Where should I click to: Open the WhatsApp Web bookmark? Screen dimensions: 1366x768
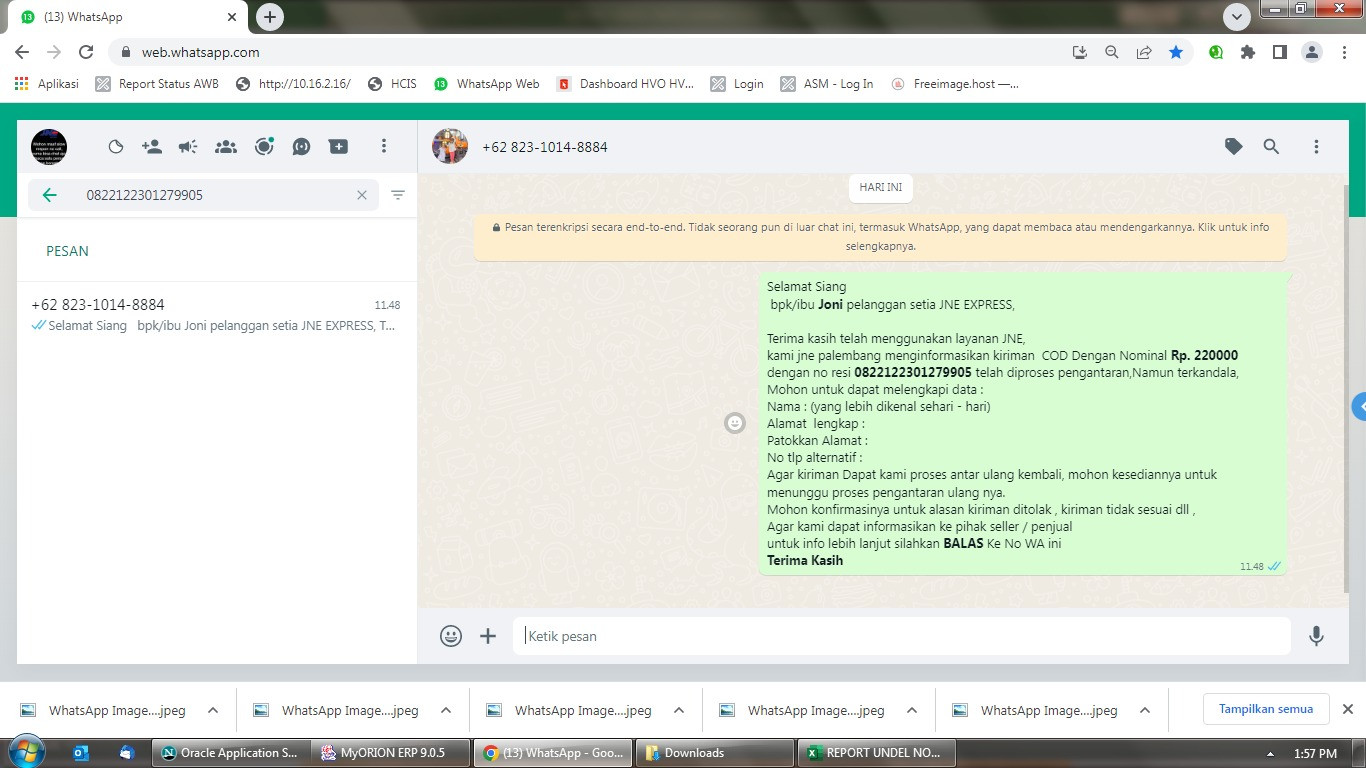(487, 84)
